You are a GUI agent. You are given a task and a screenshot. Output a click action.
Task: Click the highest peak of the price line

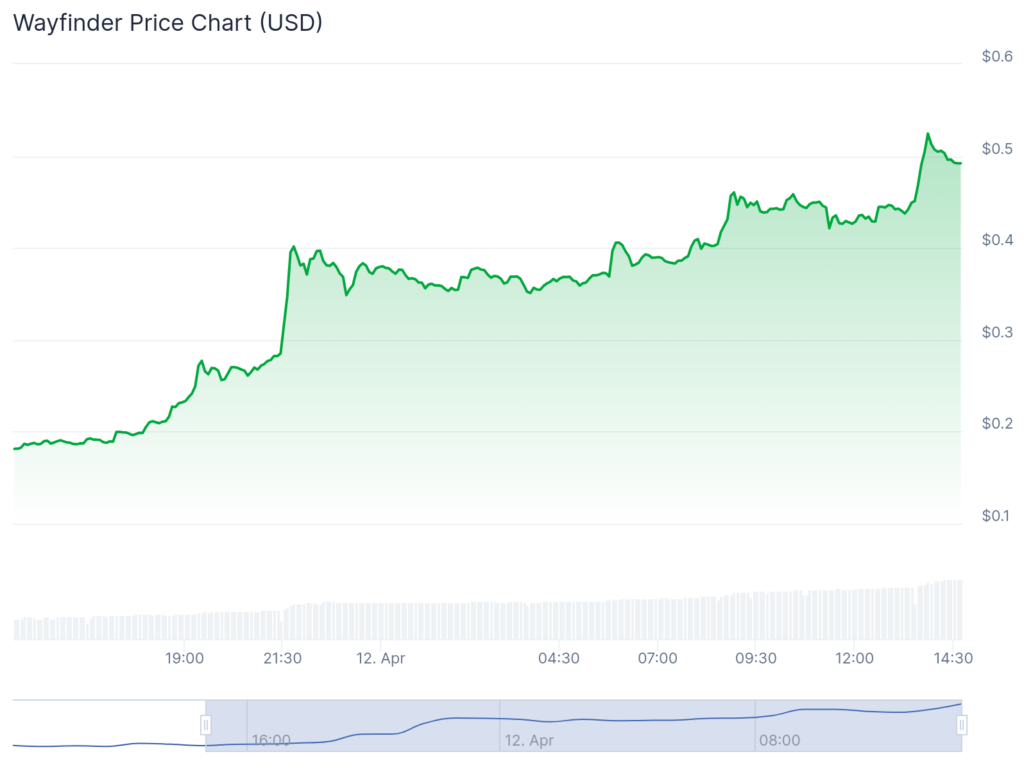[x=928, y=134]
